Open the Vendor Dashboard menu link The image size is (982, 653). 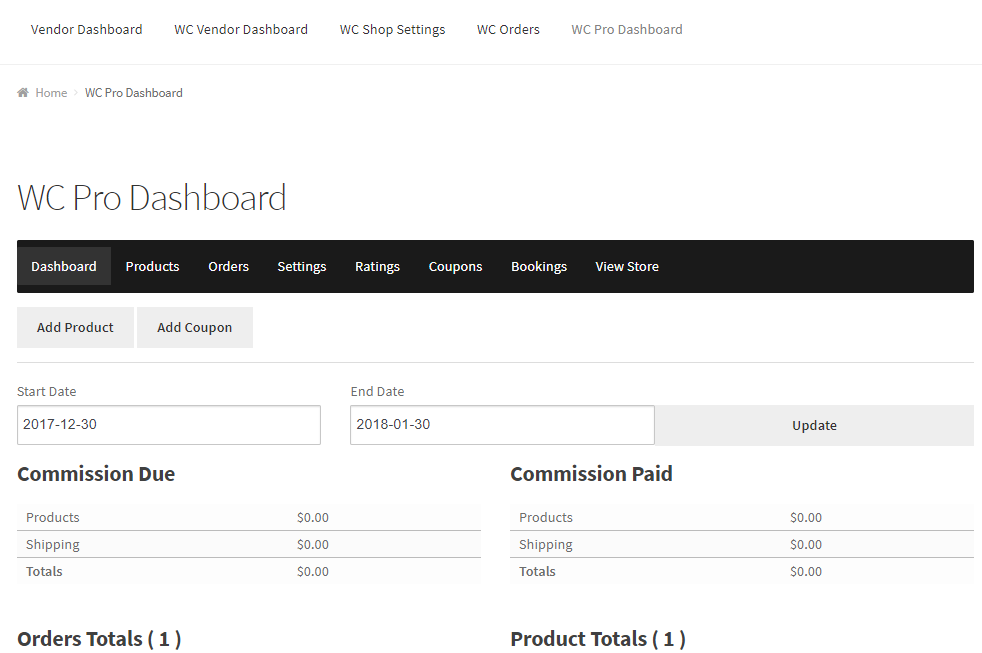coord(87,29)
